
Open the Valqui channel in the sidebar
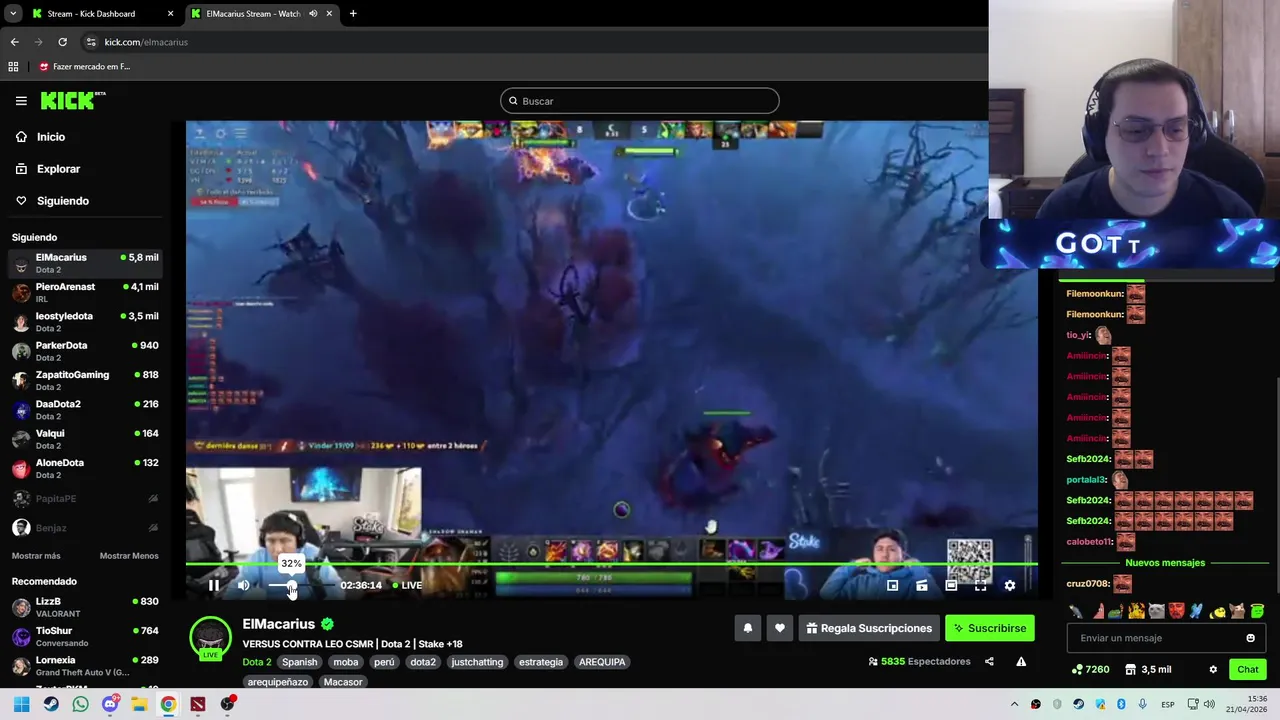pyautogui.click(x=85, y=439)
